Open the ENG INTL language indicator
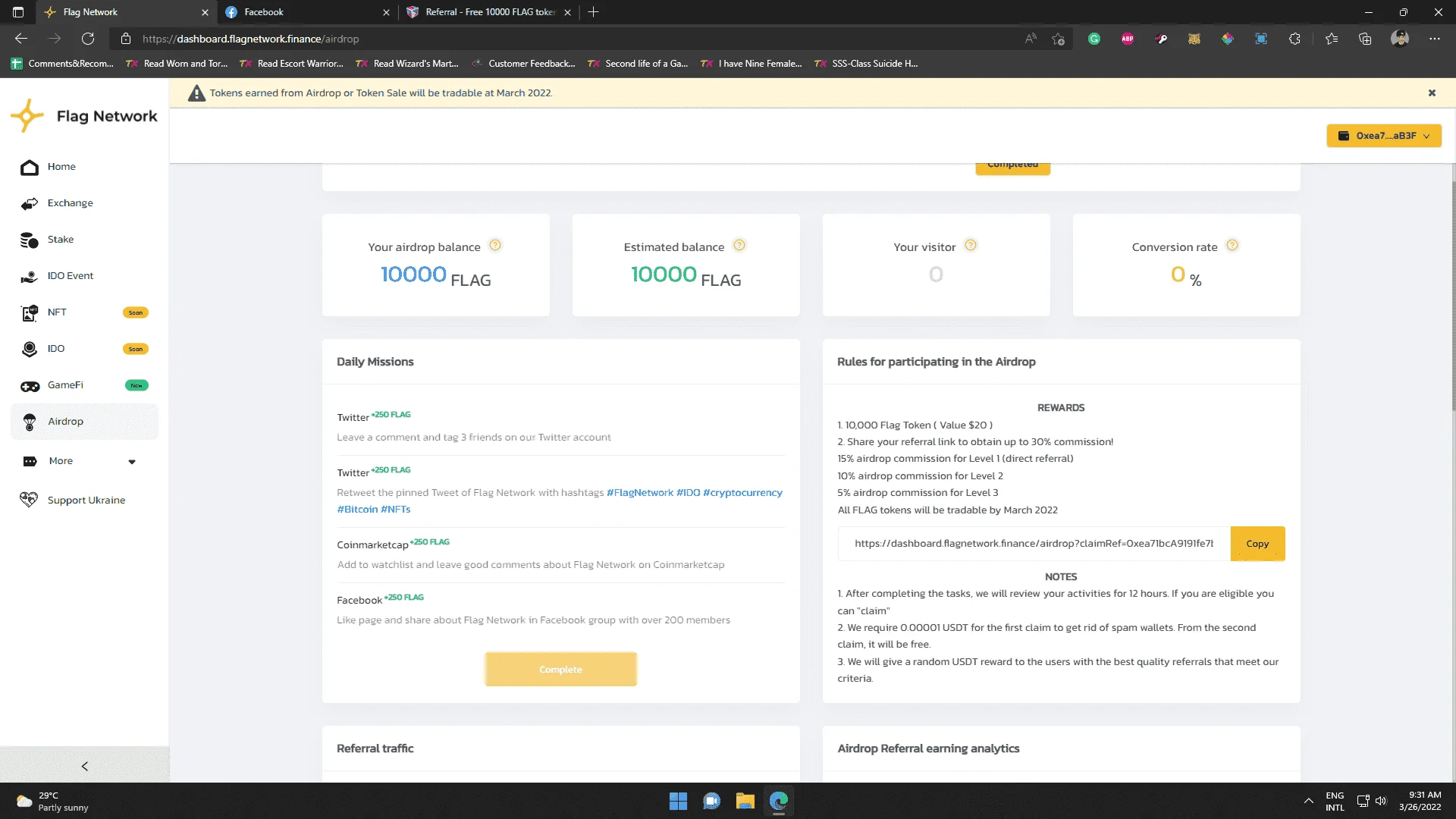The height and width of the screenshot is (819, 1456). point(1335,802)
